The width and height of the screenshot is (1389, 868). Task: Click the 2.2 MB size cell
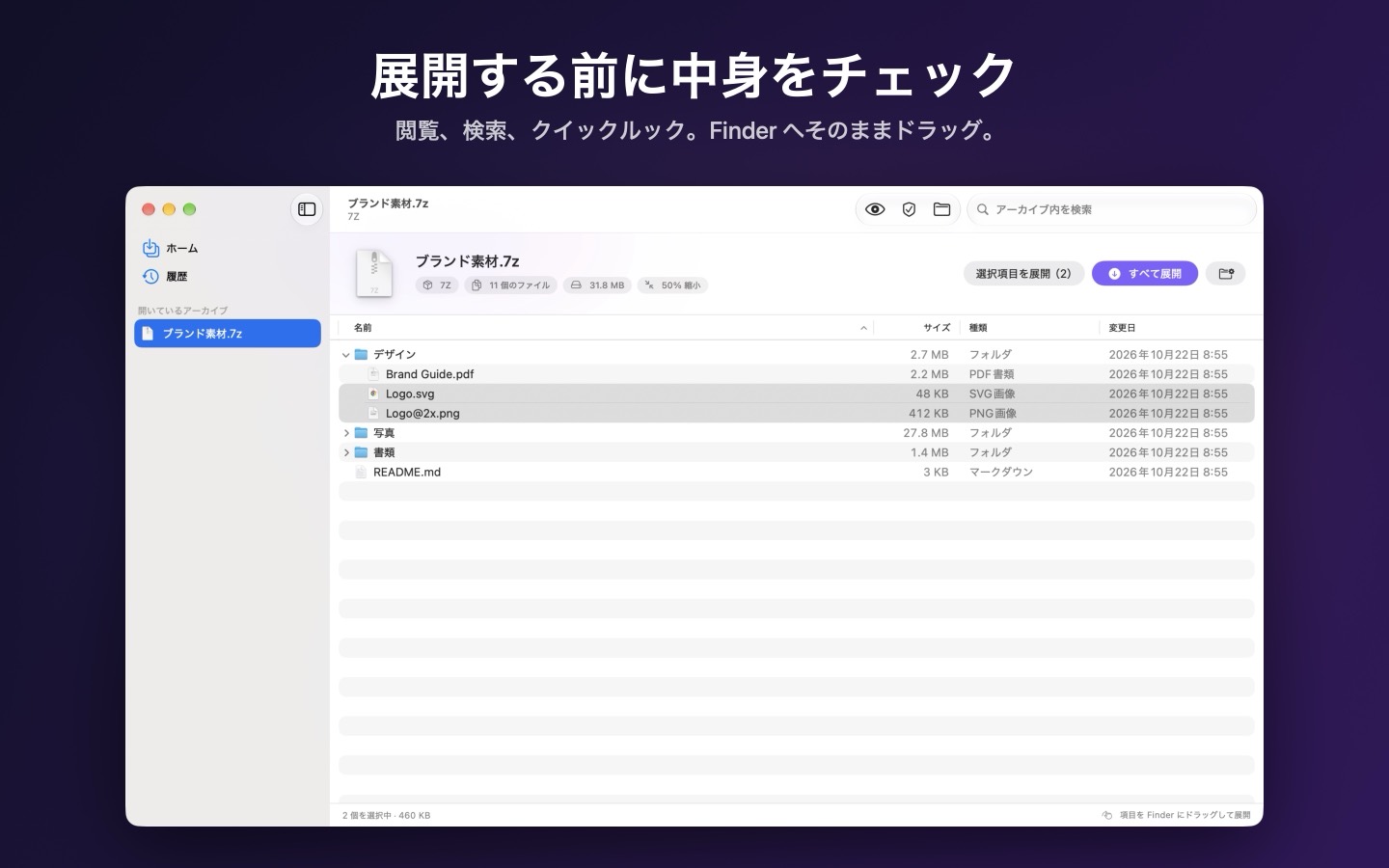929,374
